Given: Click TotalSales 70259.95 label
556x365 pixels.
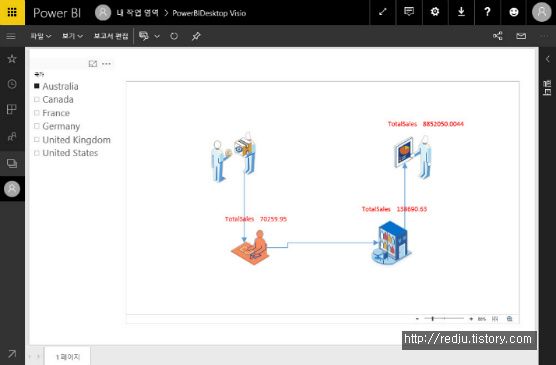Looking at the screenshot, I should [x=256, y=219].
